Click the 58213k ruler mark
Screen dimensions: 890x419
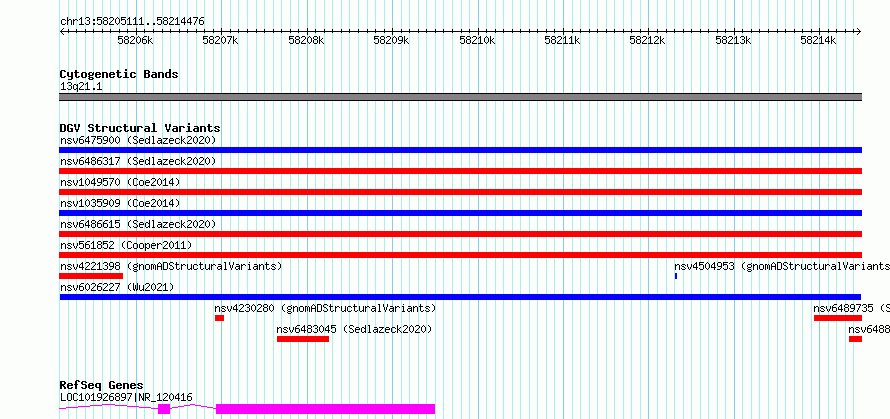(x=733, y=40)
